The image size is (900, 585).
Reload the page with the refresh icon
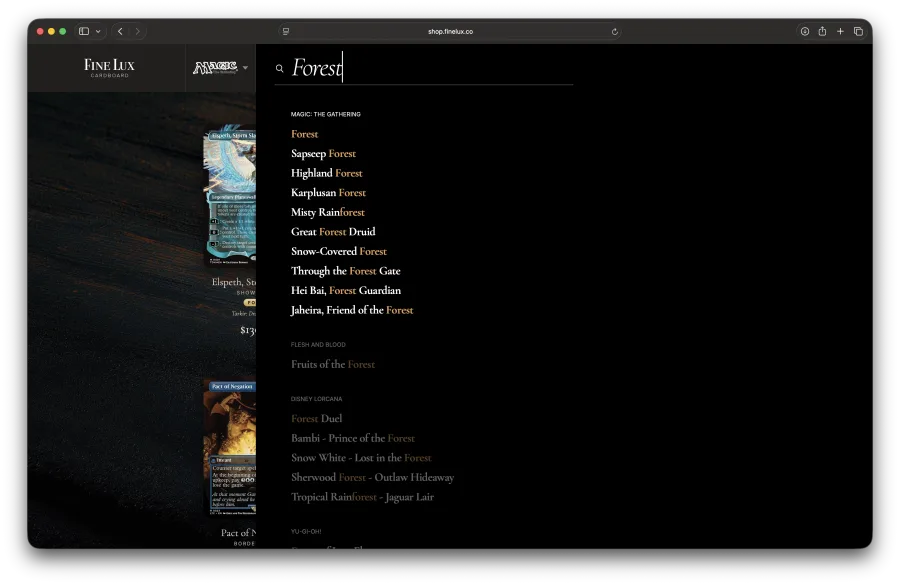(615, 32)
